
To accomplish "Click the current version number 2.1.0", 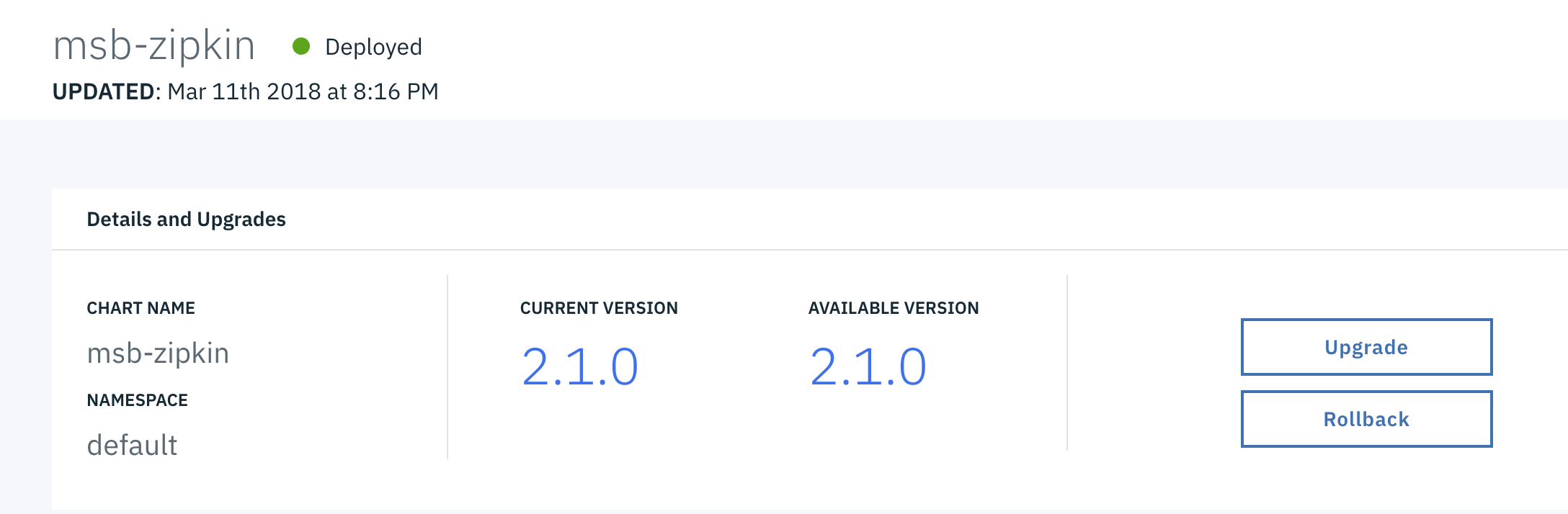I will (x=579, y=367).
